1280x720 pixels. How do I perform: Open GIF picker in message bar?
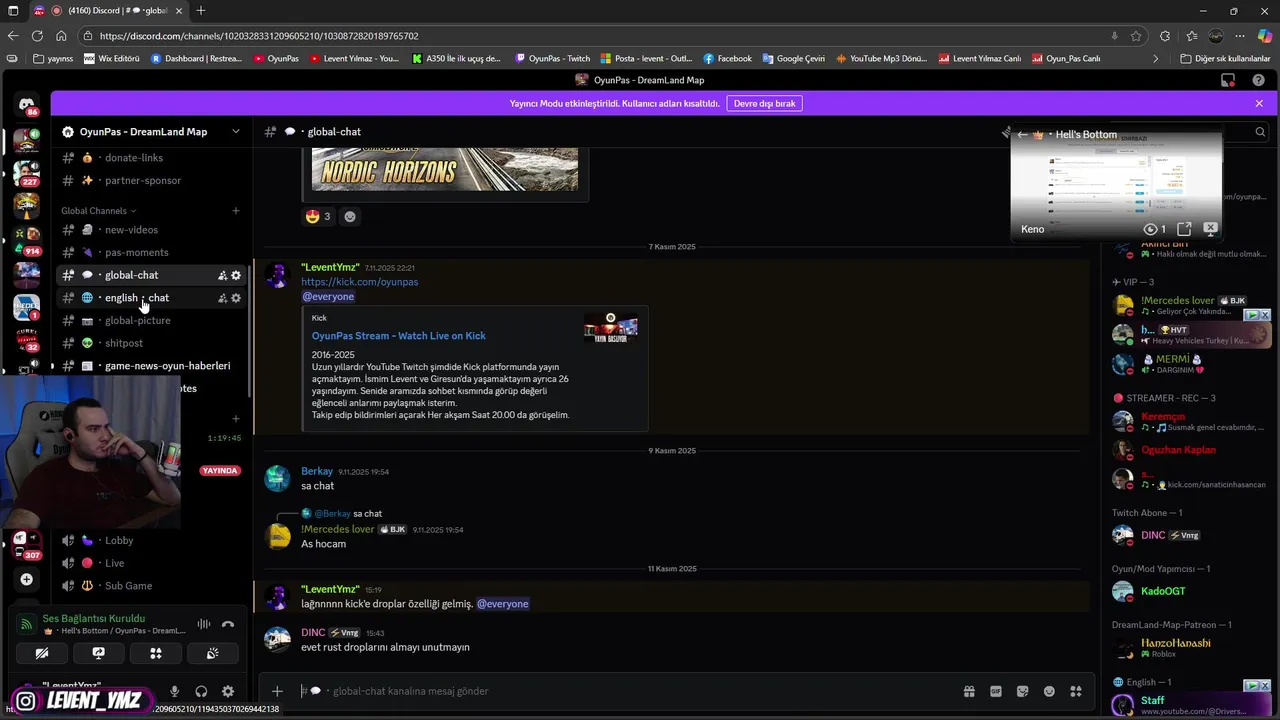996,691
